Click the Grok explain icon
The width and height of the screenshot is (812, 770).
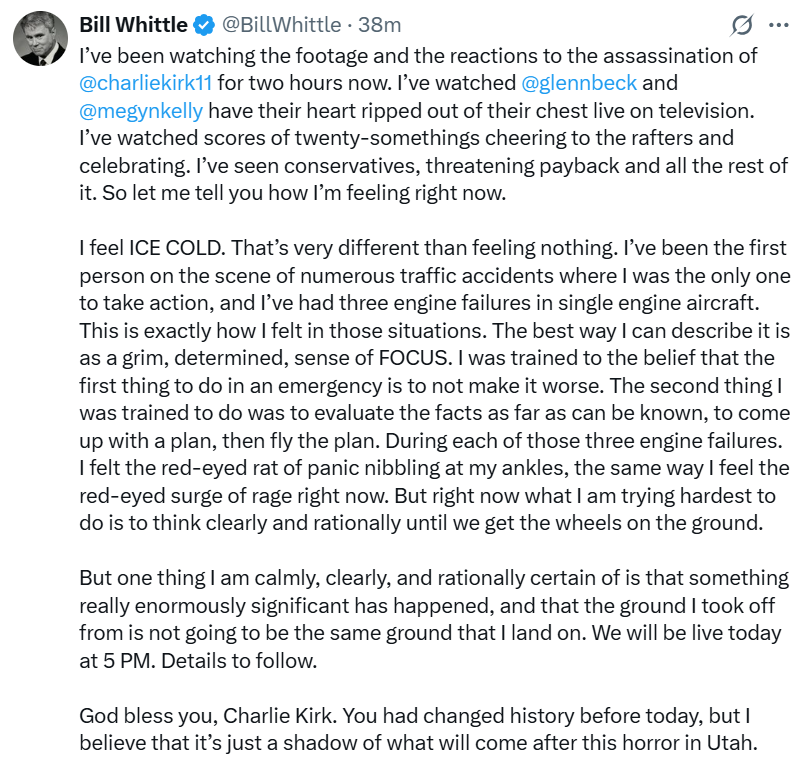pyautogui.click(x=742, y=24)
